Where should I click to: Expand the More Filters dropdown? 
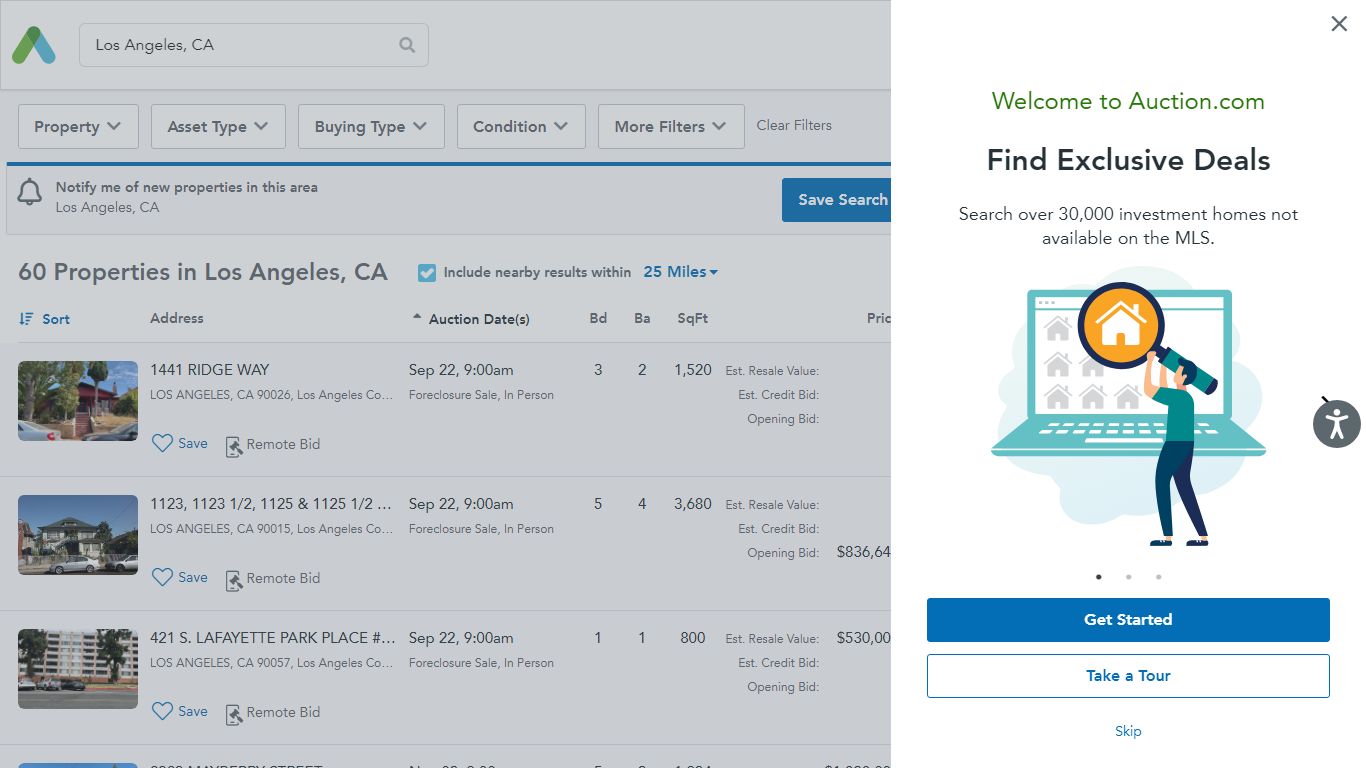(671, 127)
